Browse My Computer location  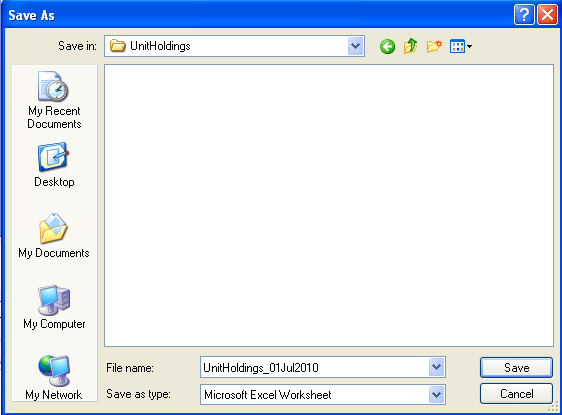(54, 307)
